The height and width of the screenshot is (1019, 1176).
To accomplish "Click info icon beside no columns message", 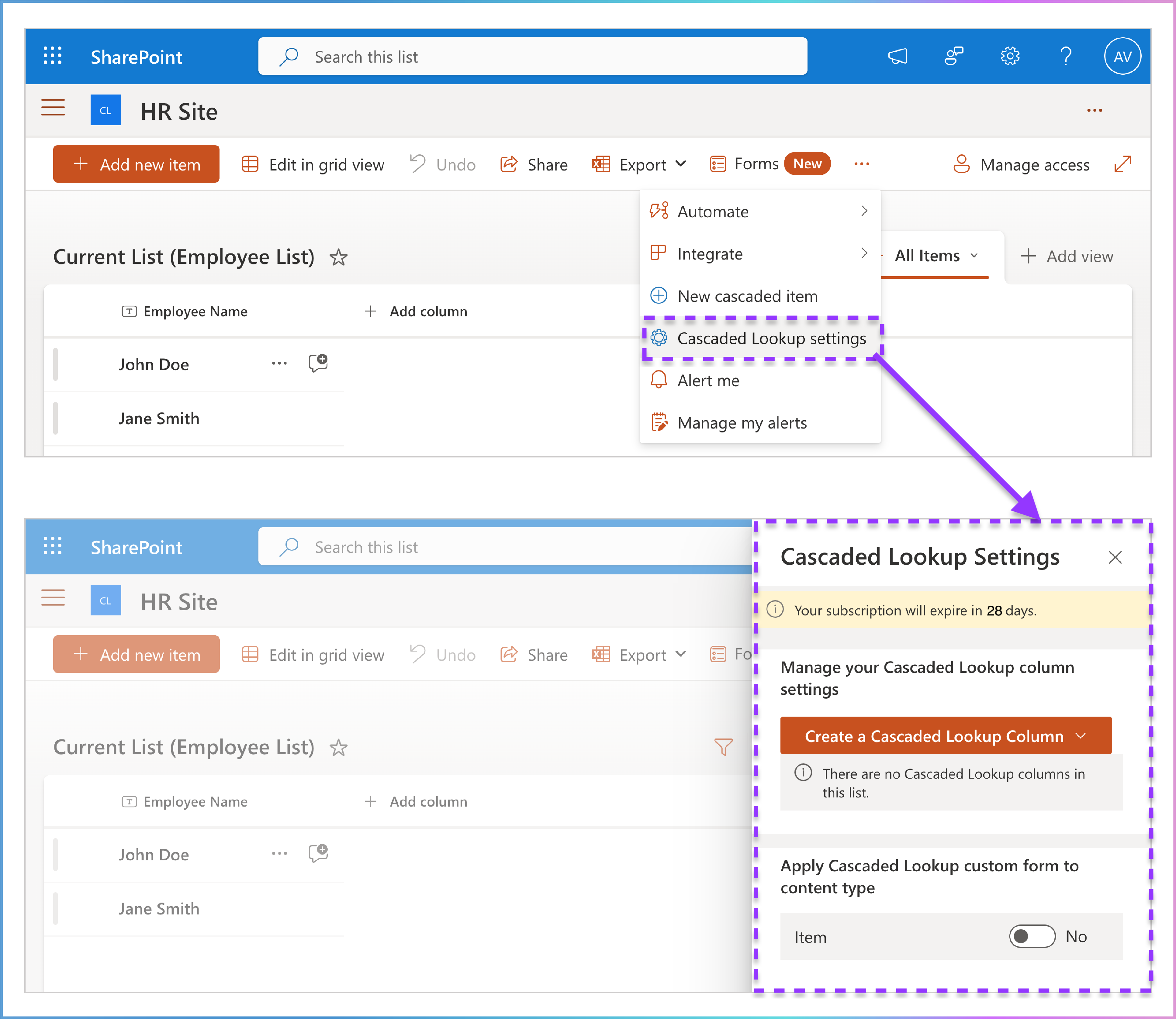I will click(x=803, y=773).
